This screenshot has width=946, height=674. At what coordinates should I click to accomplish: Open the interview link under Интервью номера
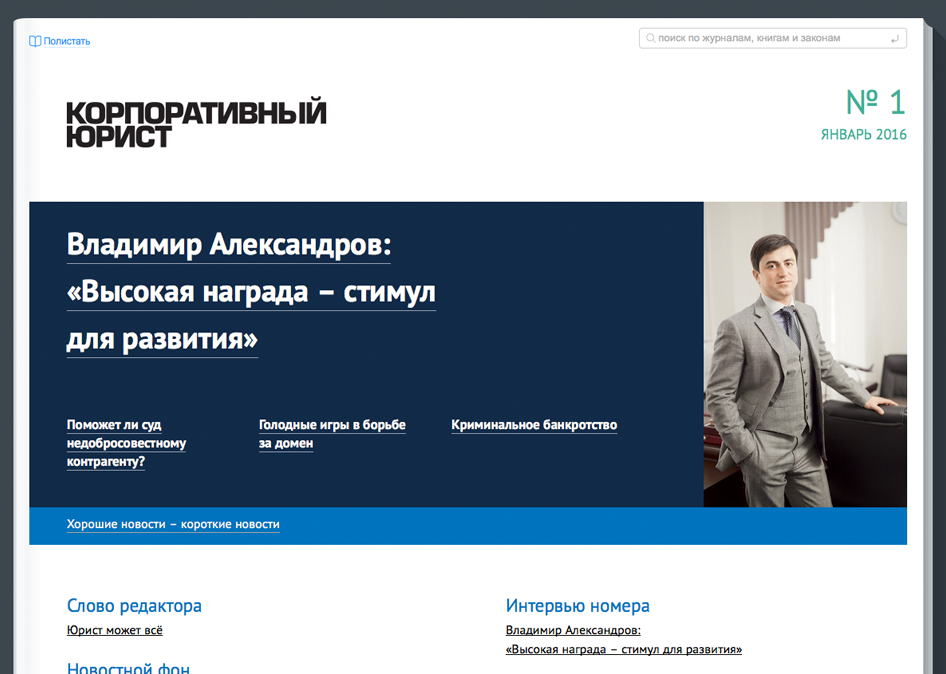[623, 640]
